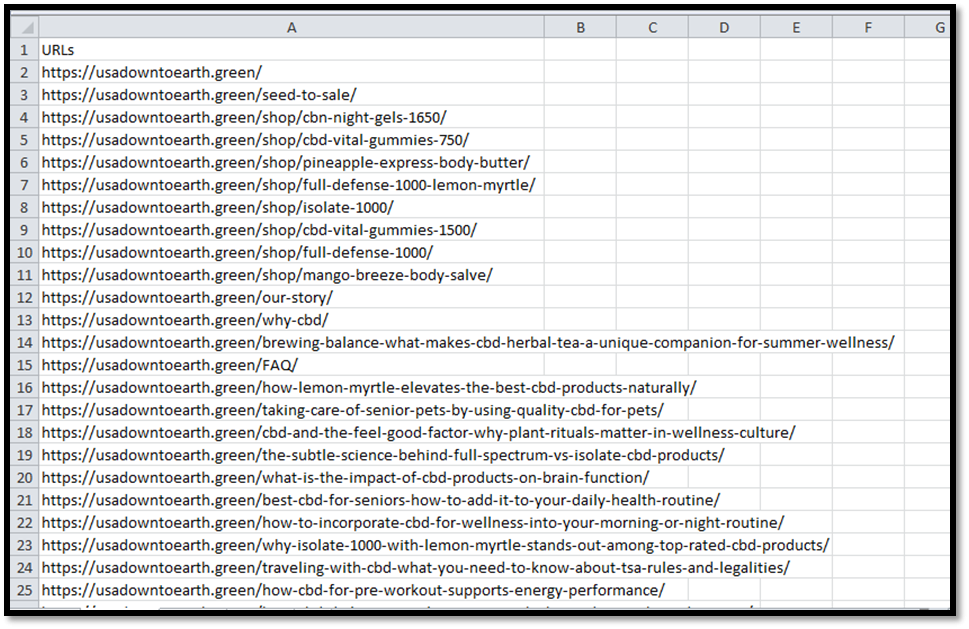The image size is (969, 629).
Task: Select column A header
Action: coord(291,28)
